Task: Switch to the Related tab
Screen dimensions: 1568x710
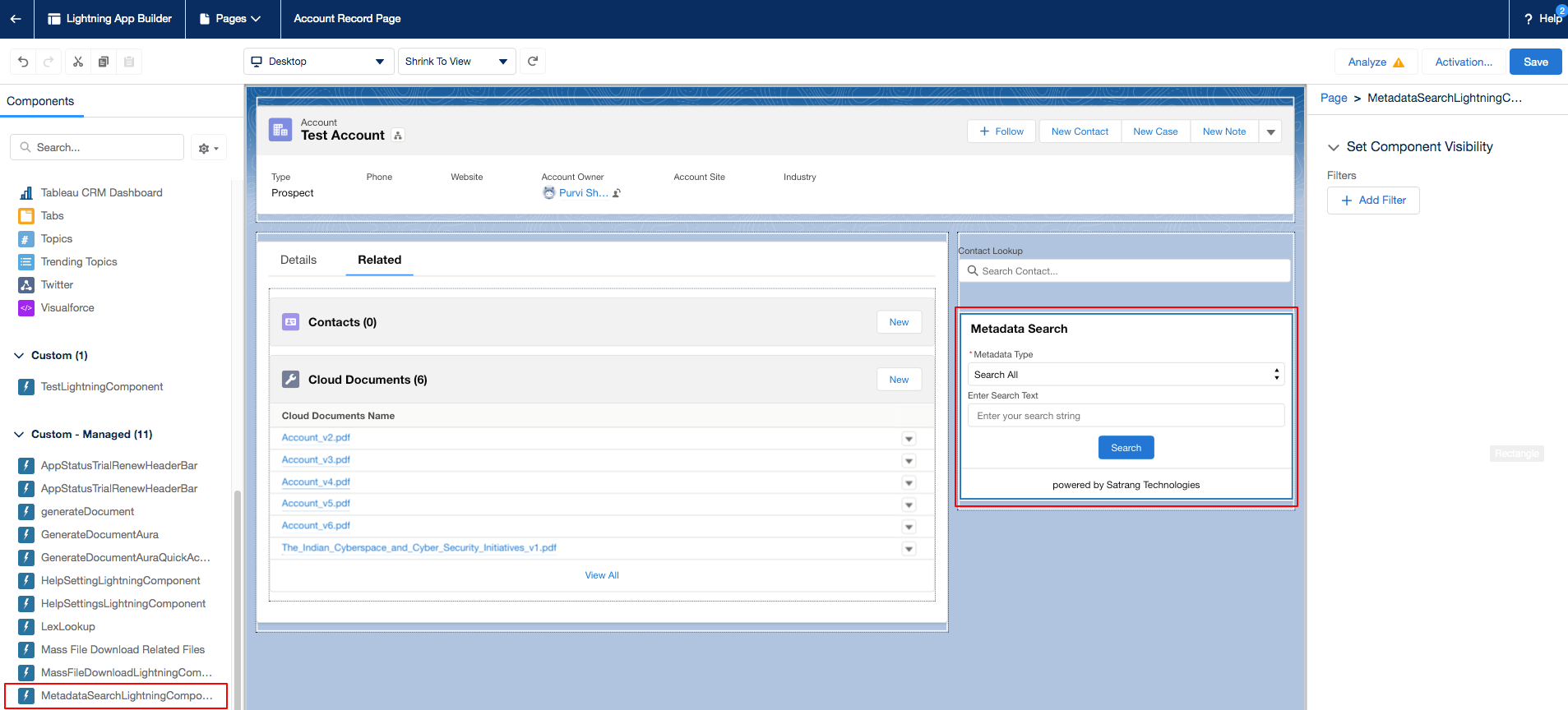Action: 379,260
